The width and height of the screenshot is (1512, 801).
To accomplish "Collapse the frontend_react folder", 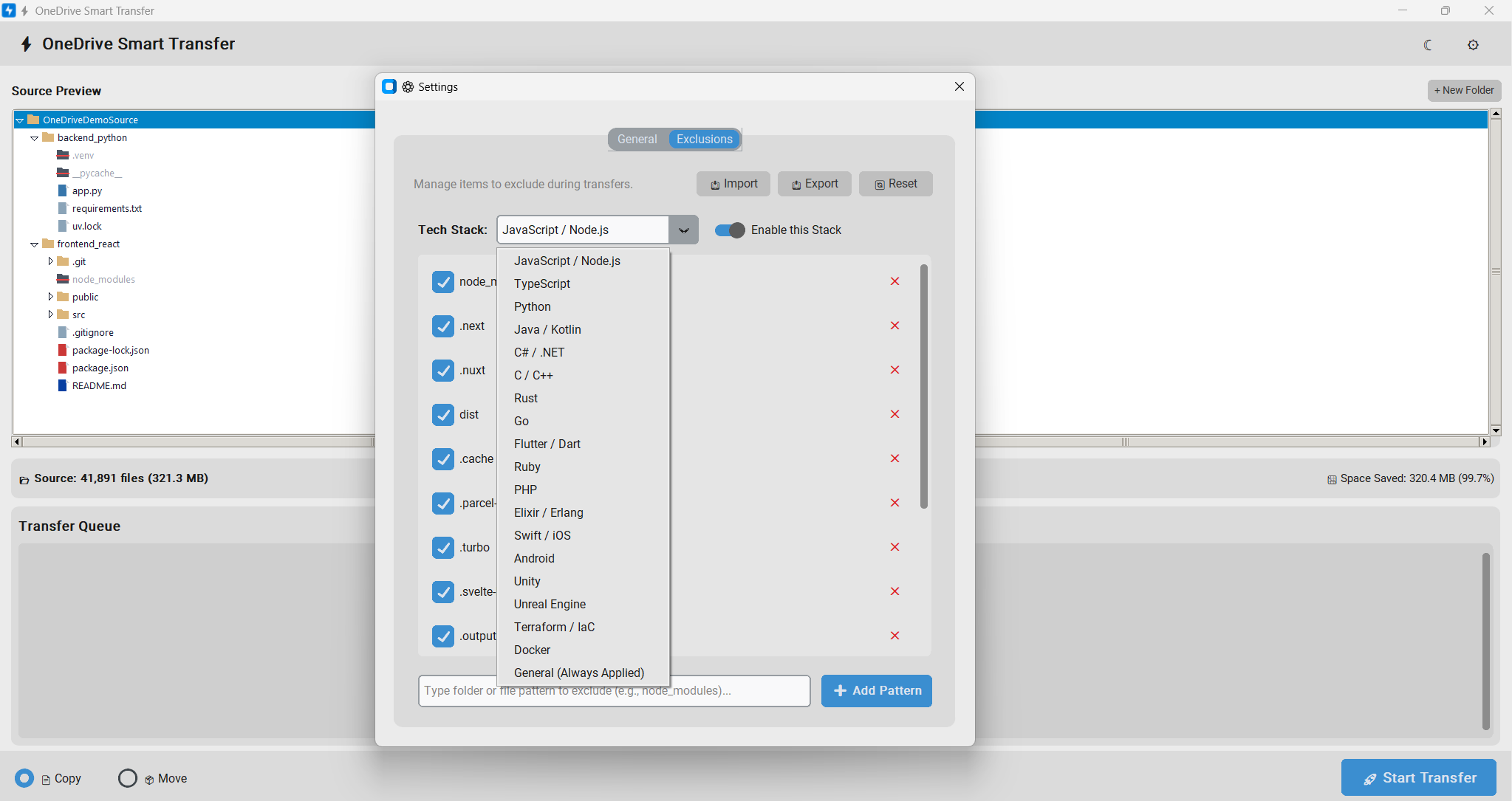I will point(34,244).
